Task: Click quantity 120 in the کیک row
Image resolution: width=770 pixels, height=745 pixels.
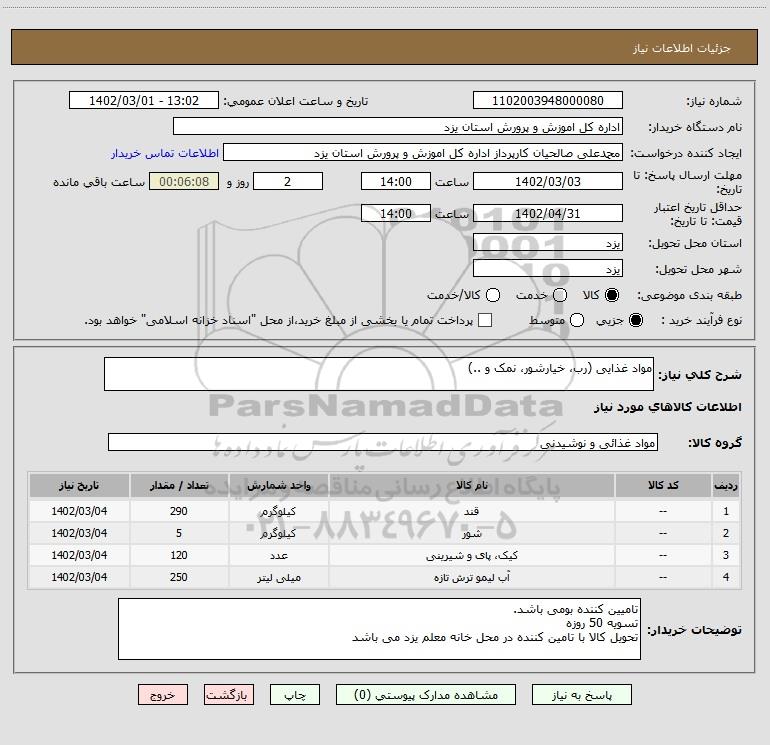Action: 179,555
